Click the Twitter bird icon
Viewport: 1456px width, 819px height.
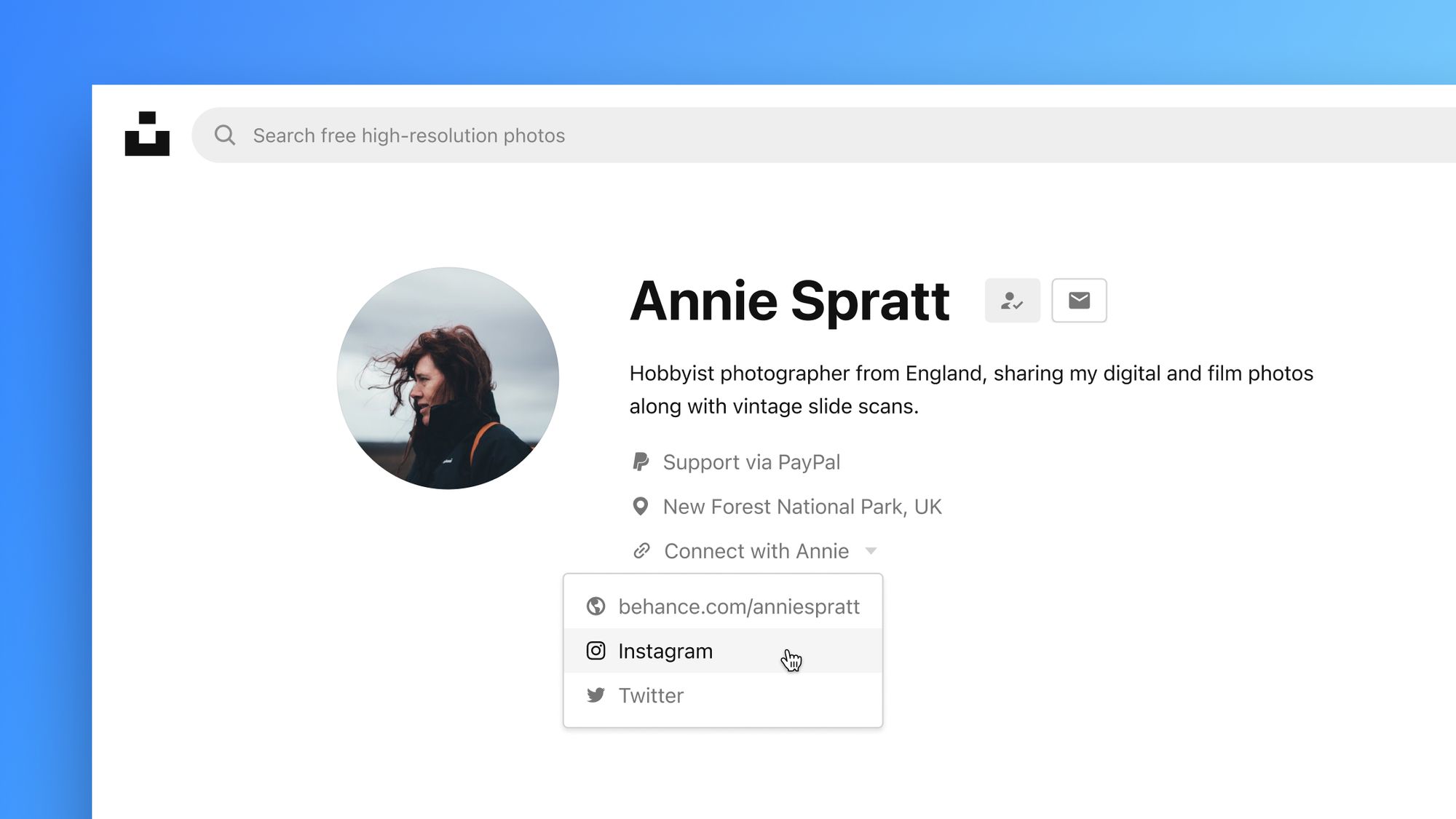(596, 695)
